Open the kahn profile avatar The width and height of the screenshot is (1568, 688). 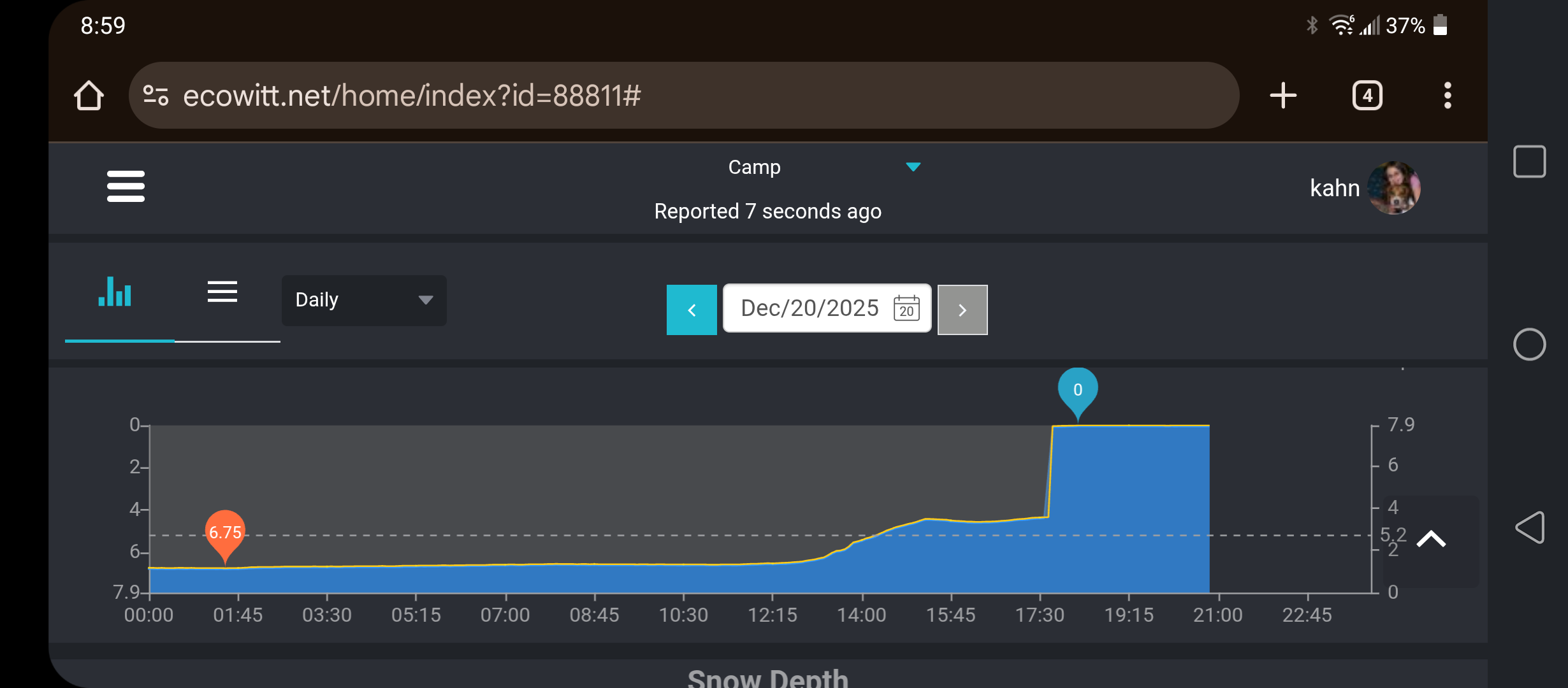(1393, 188)
